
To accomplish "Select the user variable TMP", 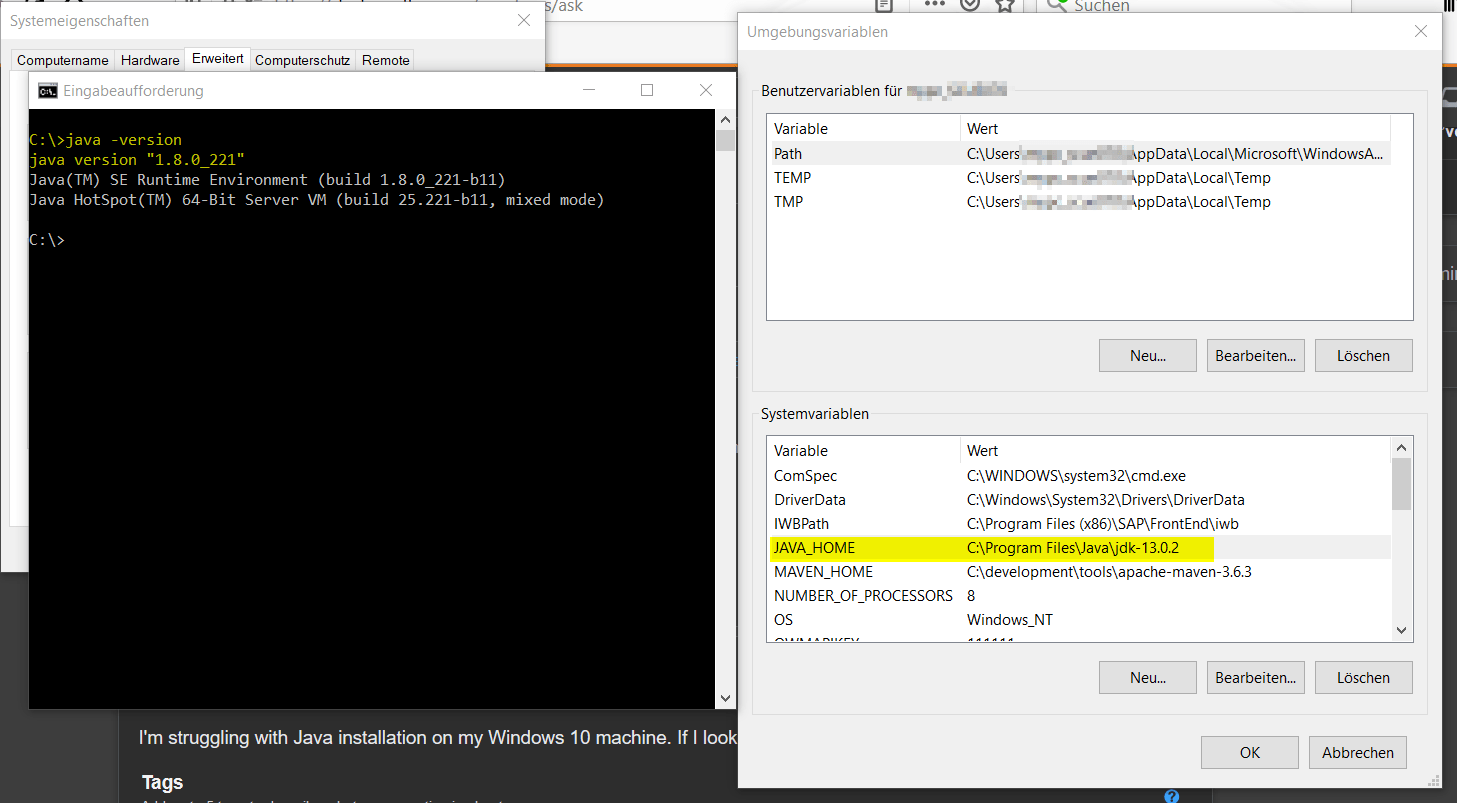I will pyautogui.click(x=1079, y=201).
